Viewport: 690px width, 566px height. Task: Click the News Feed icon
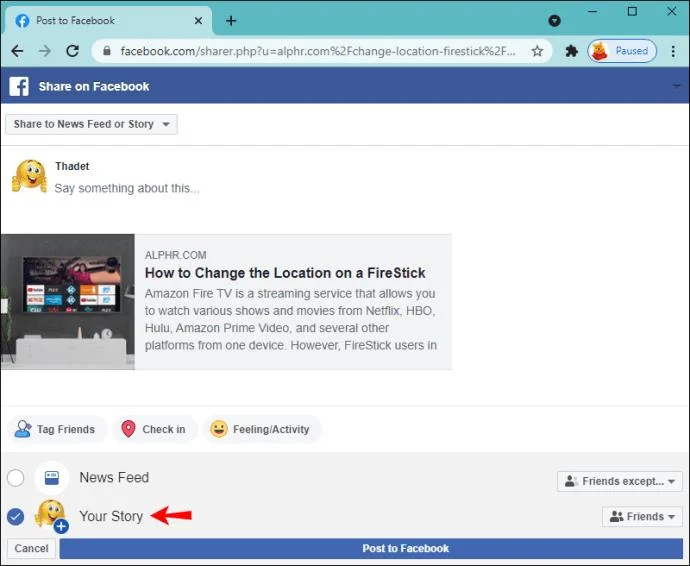coord(52,478)
